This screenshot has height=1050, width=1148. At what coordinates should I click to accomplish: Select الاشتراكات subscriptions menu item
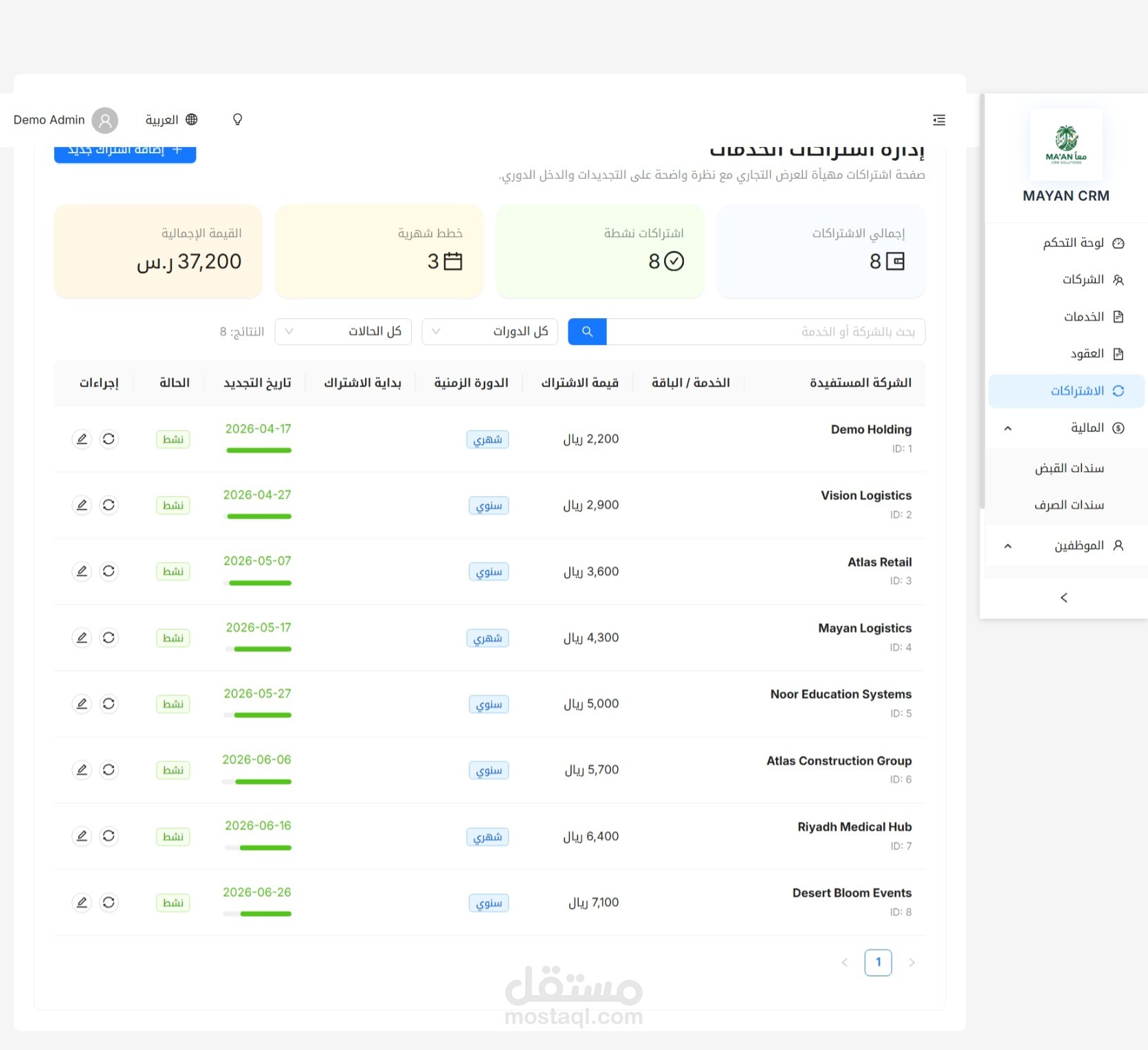pos(1066,391)
